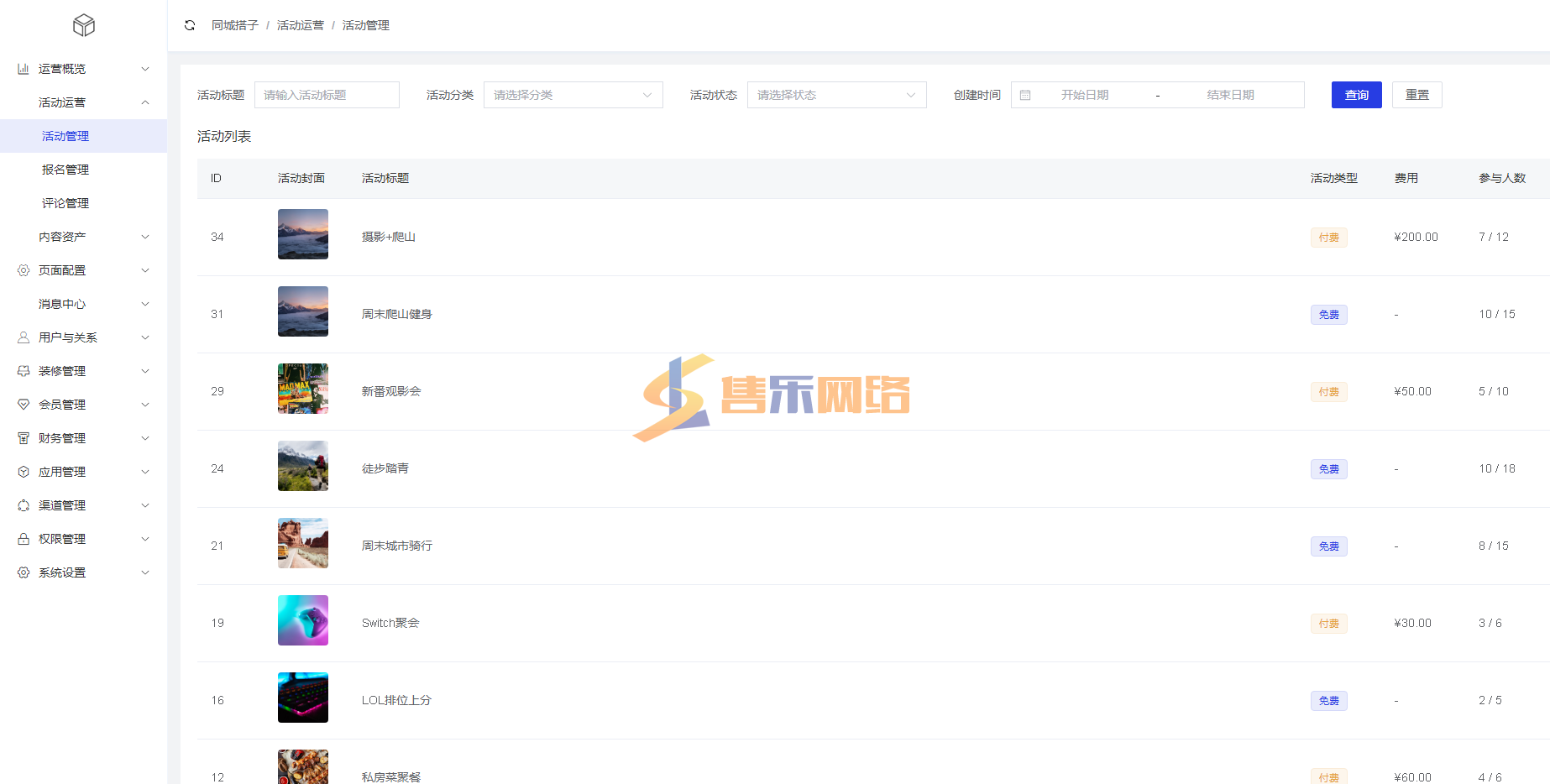The width and height of the screenshot is (1550, 784).
Task: Expand the 系统设置 menu chevron
Action: click(145, 572)
